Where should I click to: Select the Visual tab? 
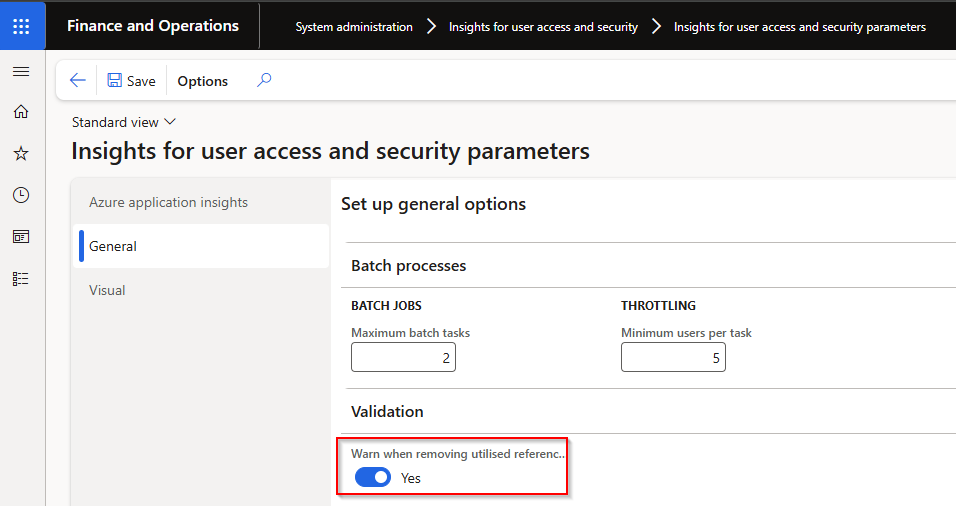click(x=107, y=290)
